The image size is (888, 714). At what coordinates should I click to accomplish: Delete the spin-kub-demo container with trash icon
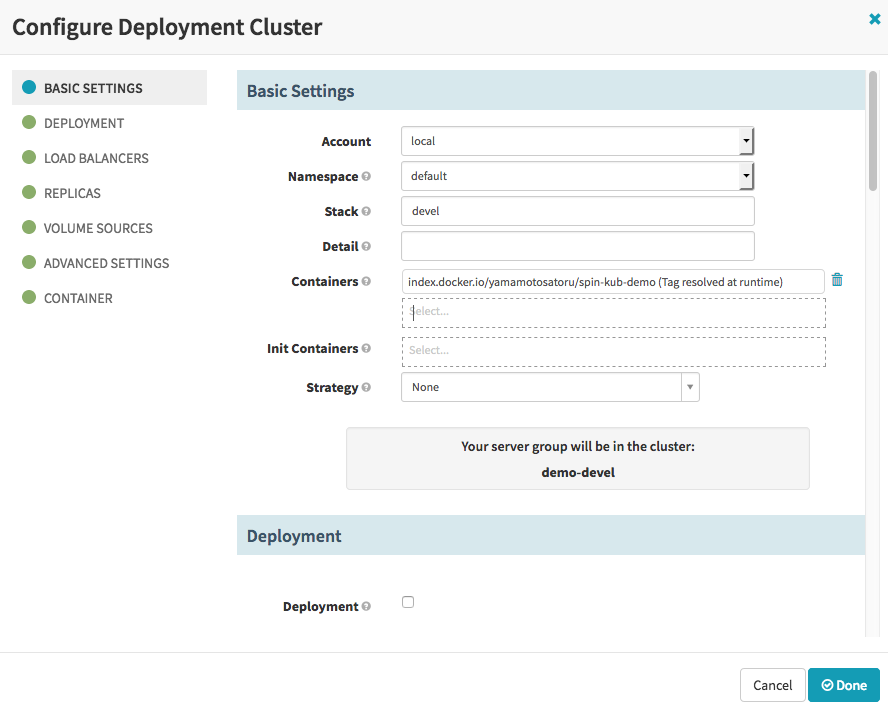tap(837, 280)
